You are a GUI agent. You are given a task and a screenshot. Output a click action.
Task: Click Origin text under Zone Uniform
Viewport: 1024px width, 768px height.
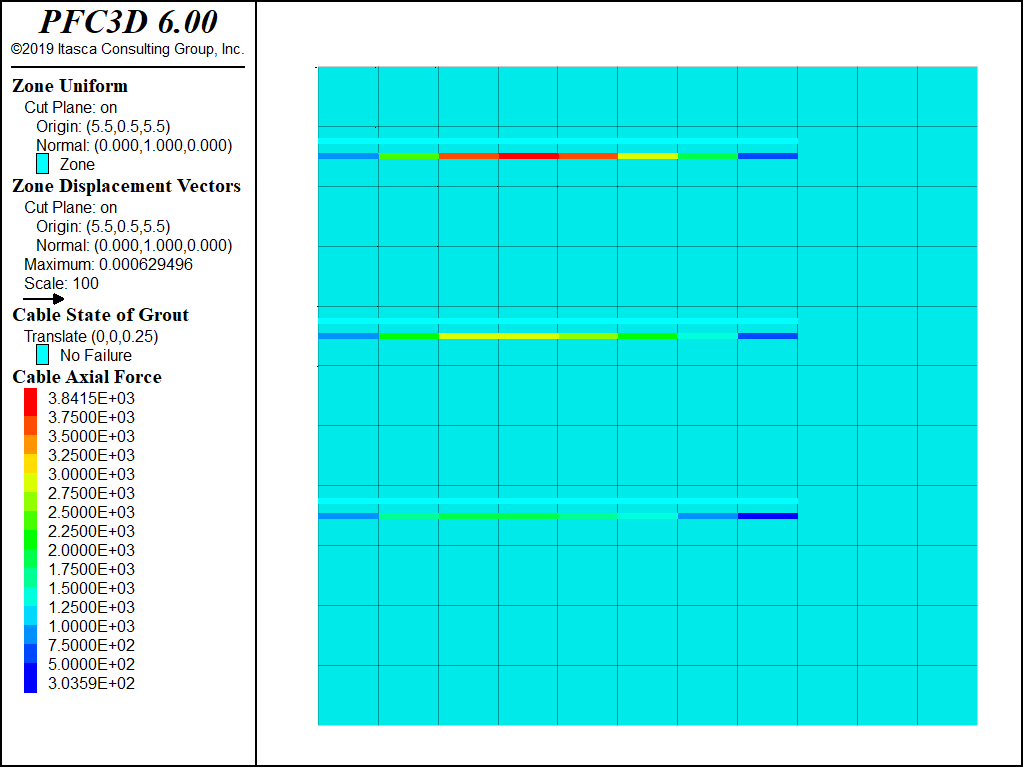(103, 127)
